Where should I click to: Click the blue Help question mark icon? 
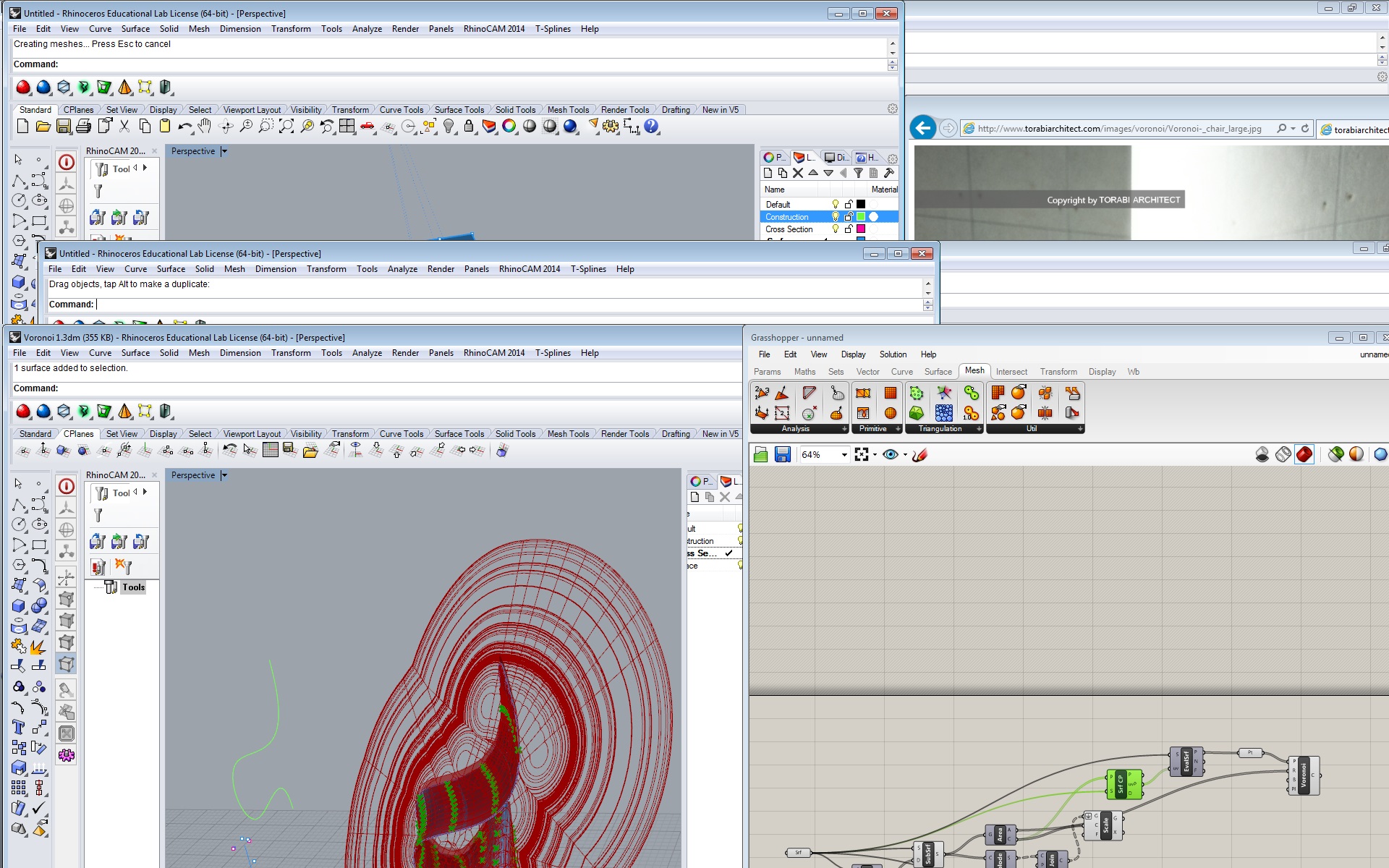pyautogui.click(x=651, y=127)
